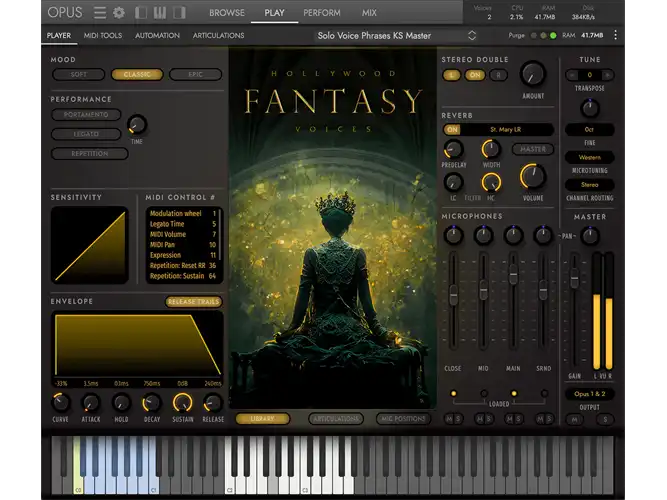Toggle the Reverb ON switch

(x=453, y=129)
